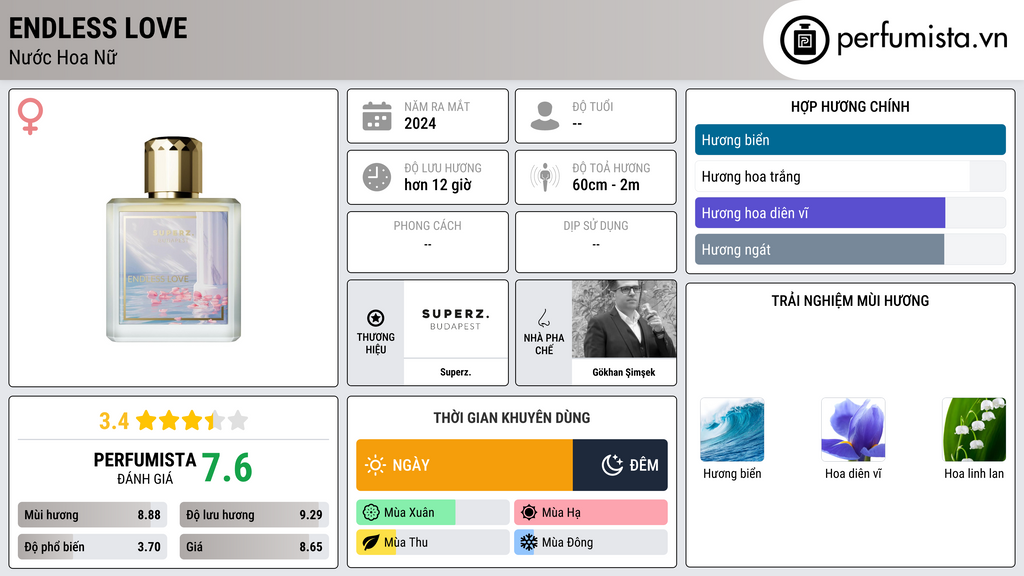
Task: Click the Nhà pha chế label
Action: point(543,344)
